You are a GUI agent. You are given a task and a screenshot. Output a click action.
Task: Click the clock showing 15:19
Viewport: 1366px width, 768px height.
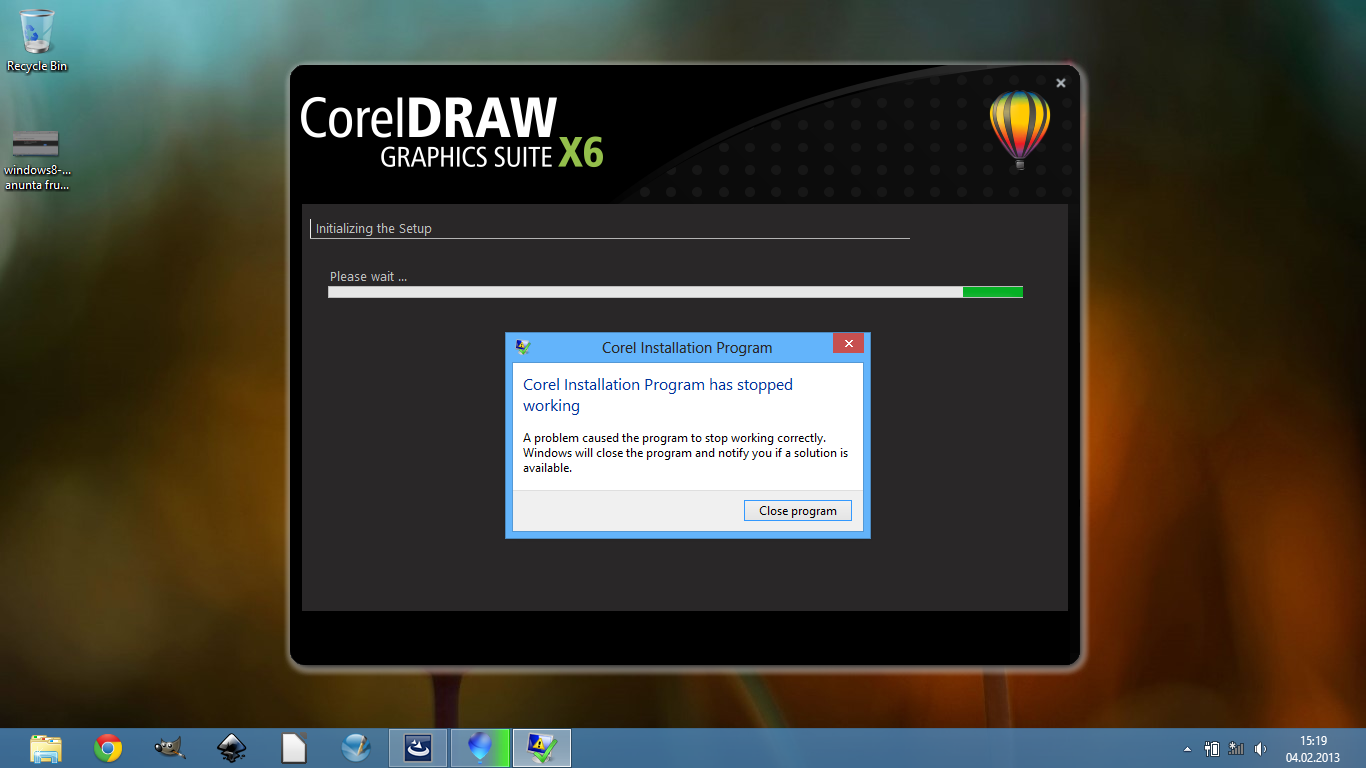click(x=1312, y=748)
